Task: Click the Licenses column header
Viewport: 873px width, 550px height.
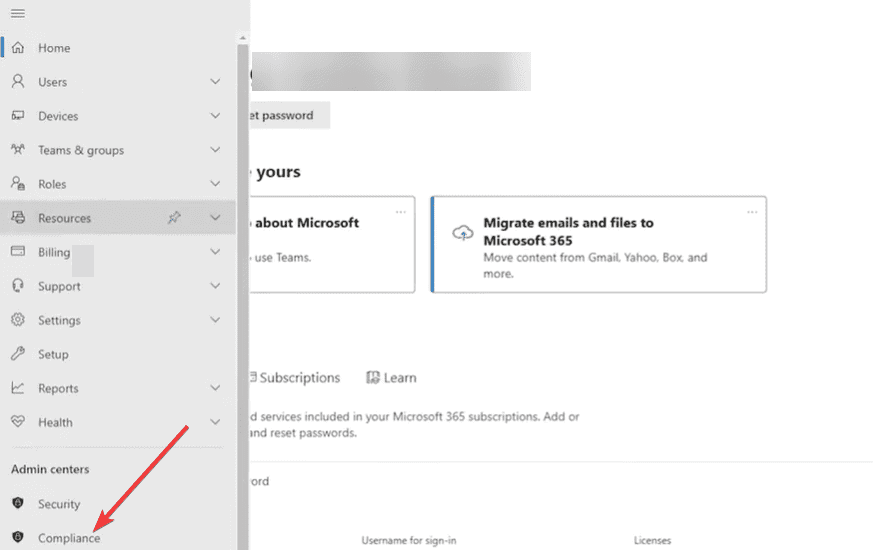Action: (653, 540)
